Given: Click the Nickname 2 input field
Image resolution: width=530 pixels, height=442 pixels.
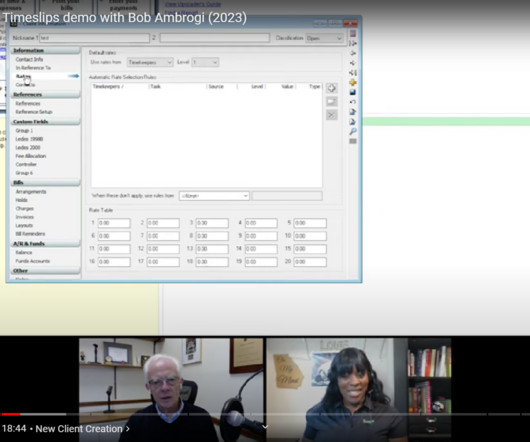Looking at the screenshot, I should point(215,38).
